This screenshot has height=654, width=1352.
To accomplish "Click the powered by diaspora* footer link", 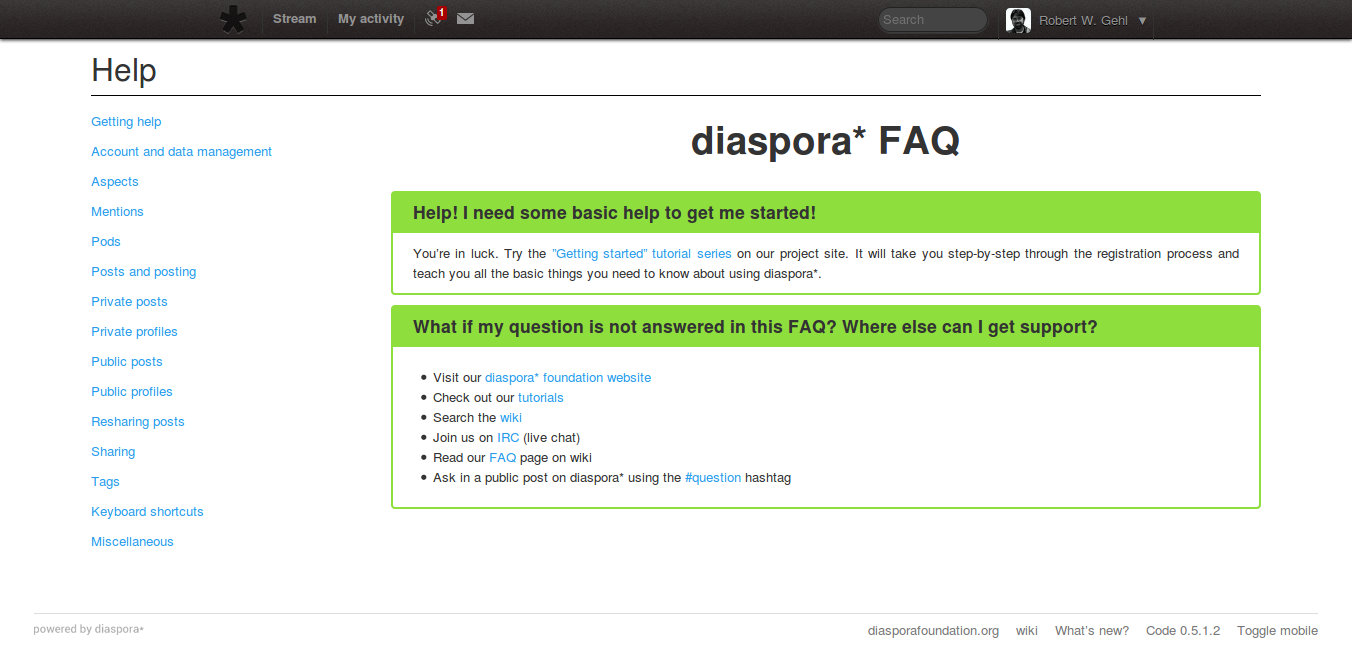I will point(88,629).
